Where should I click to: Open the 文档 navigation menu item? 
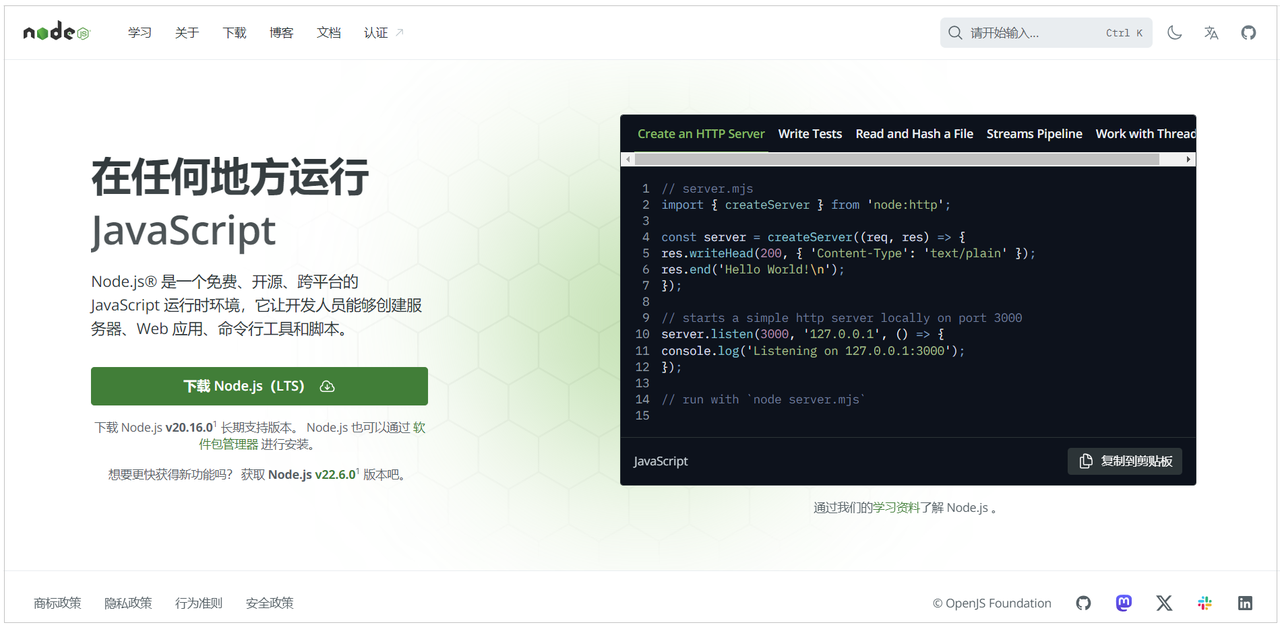(x=329, y=33)
